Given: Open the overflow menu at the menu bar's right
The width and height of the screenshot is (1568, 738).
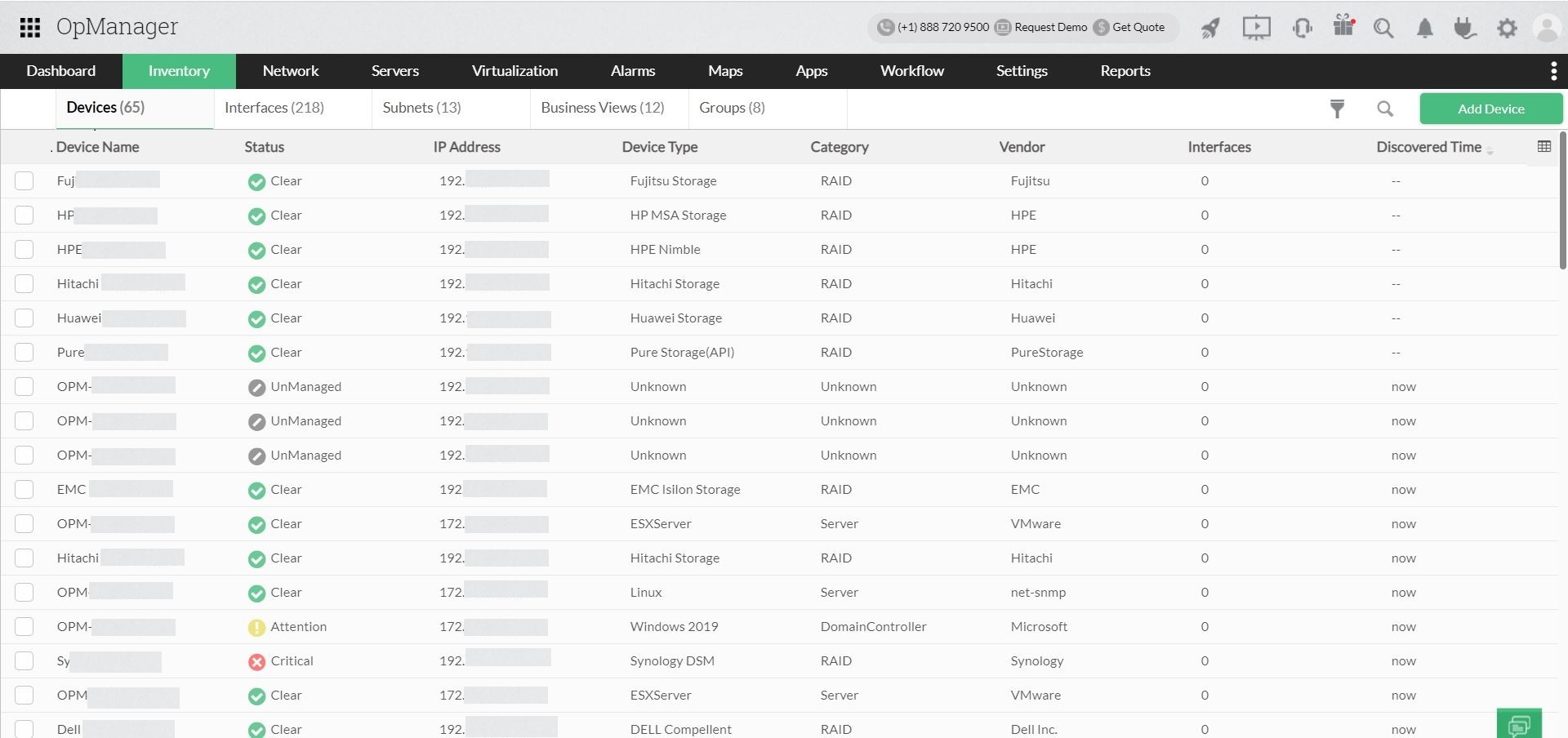Looking at the screenshot, I should [x=1553, y=71].
